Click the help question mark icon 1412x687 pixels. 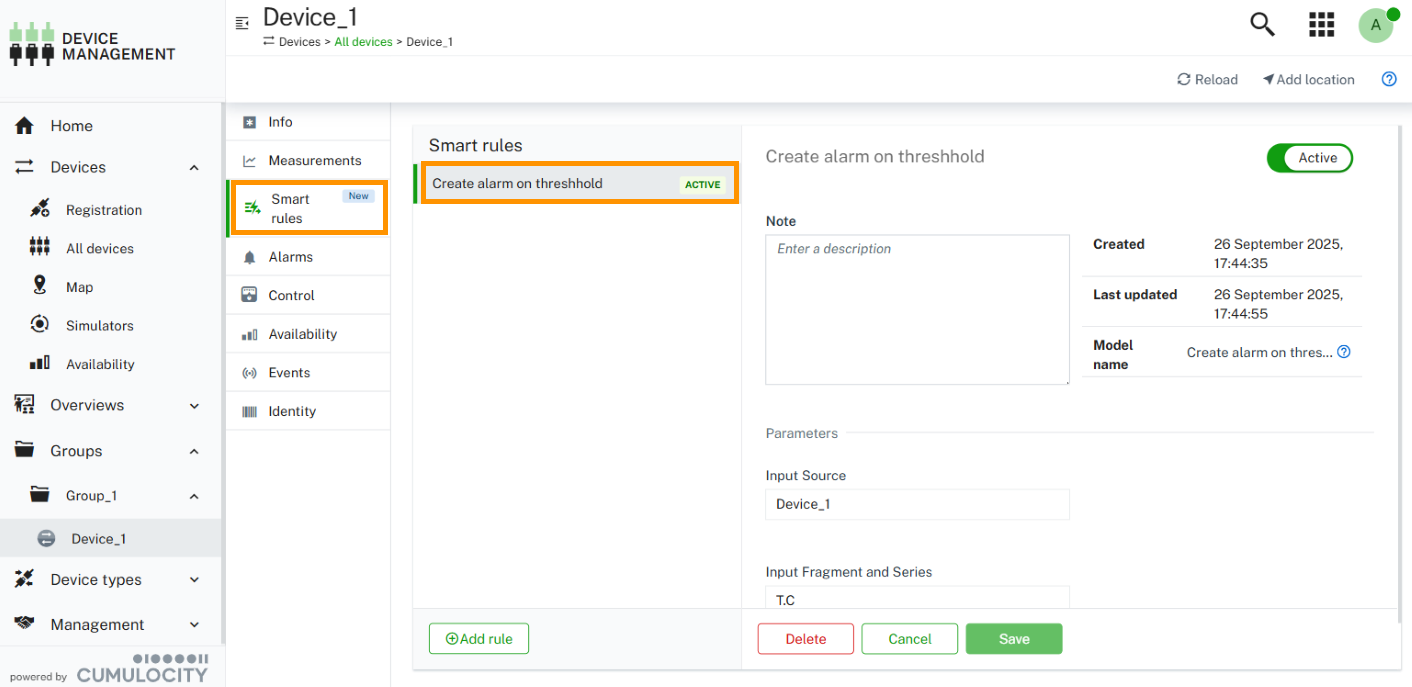click(x=1389, y=79)
